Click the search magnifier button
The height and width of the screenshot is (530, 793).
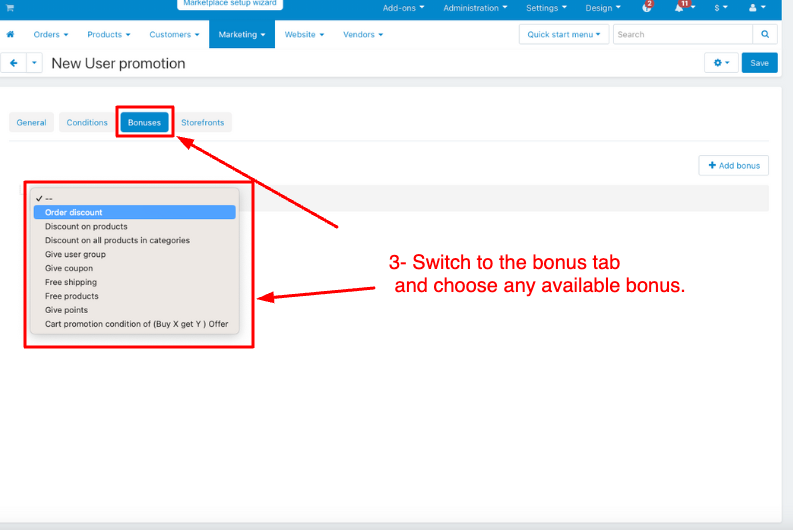tap(765, 34)
